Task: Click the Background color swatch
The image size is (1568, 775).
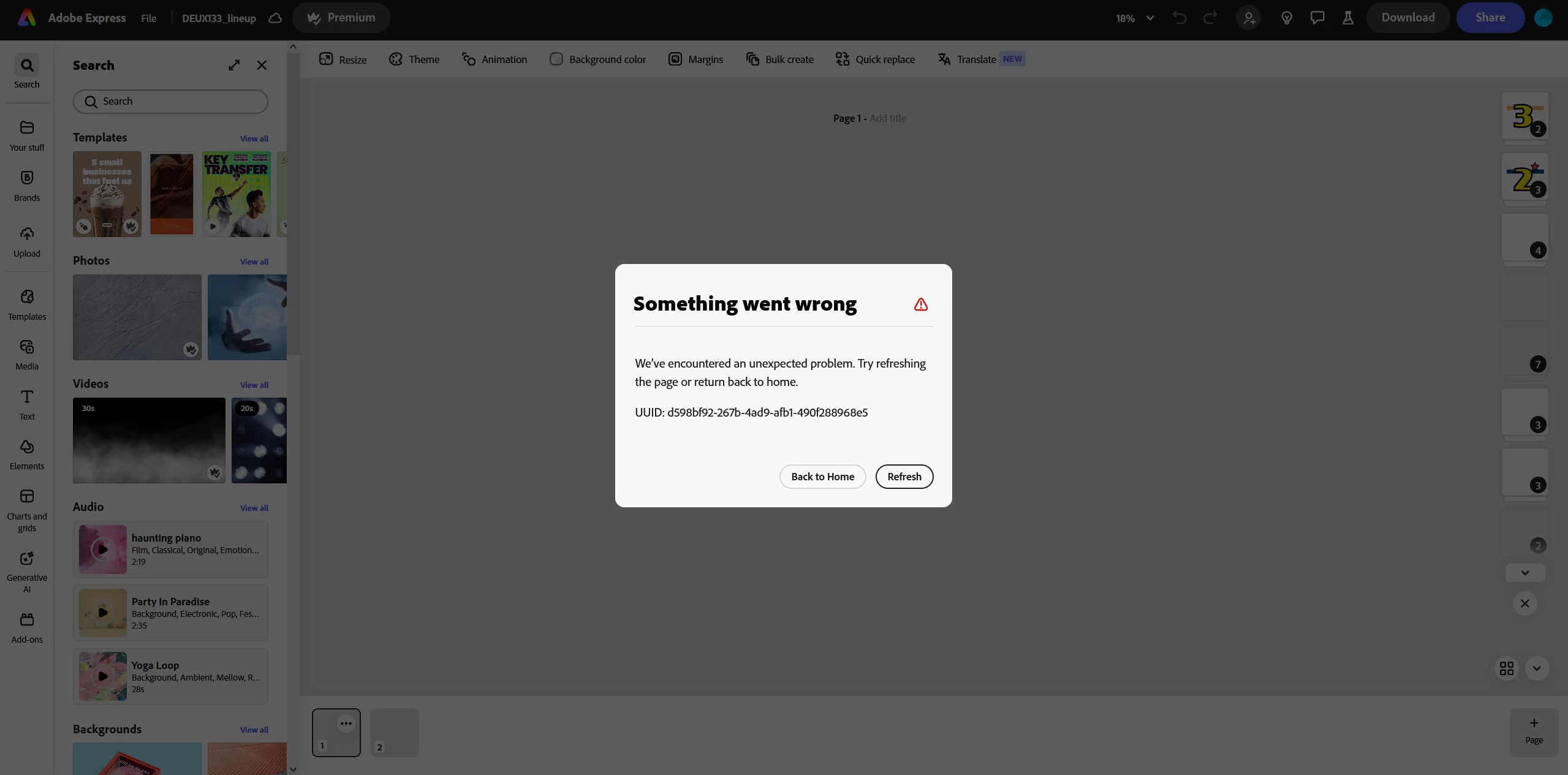Action: pyautogui.click(x=556, y=59)
